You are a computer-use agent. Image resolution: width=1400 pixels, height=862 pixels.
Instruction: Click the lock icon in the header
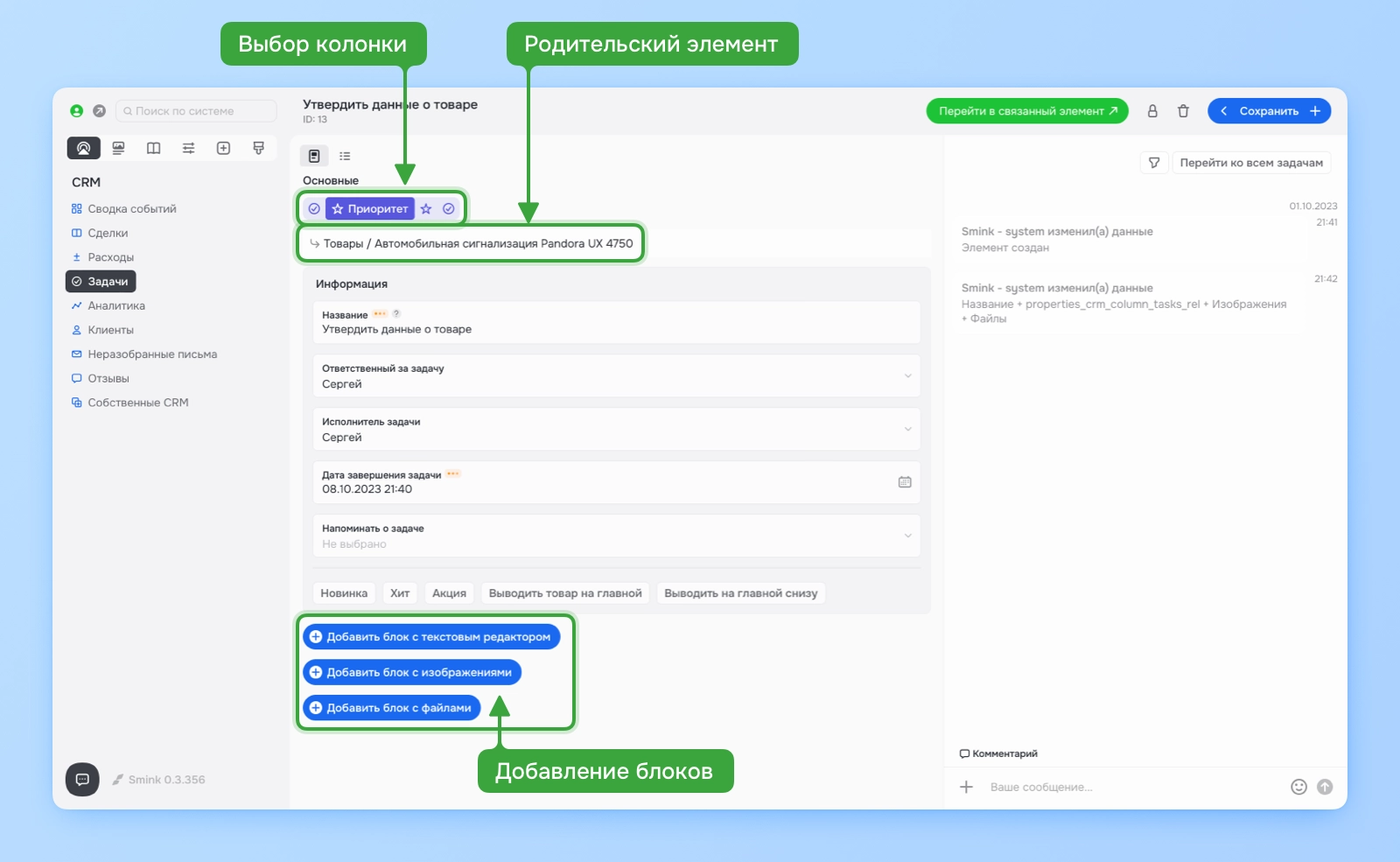[x=1152, y=111]
